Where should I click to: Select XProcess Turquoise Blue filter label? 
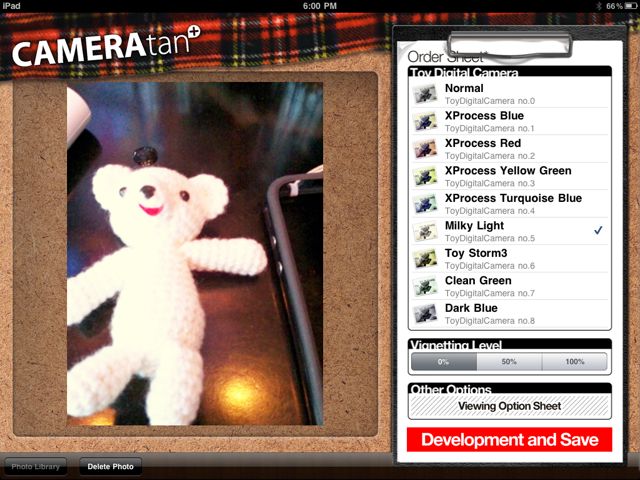click(x=513, y=198)
